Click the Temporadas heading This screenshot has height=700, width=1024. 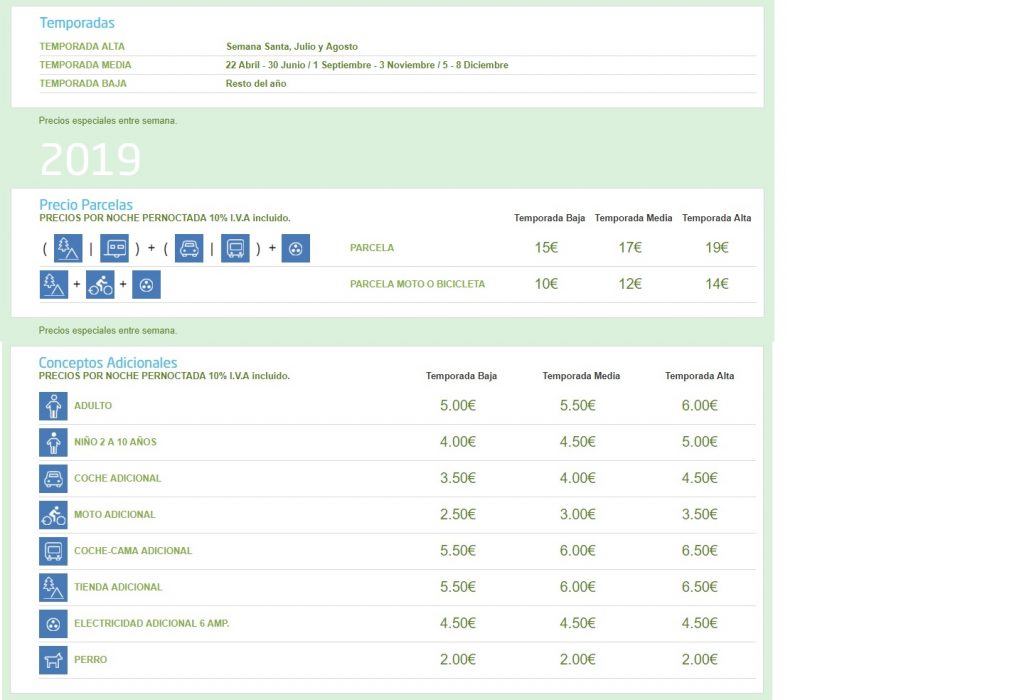click(77, 23)
